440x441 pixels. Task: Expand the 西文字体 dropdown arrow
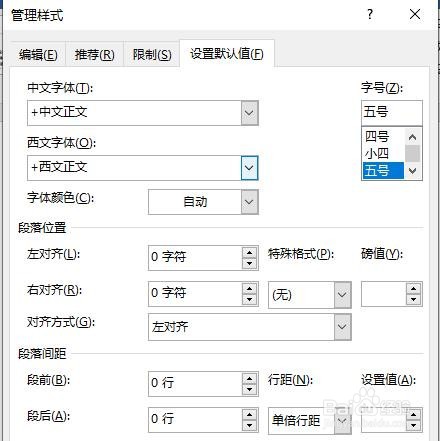click(x=249, y=168)
